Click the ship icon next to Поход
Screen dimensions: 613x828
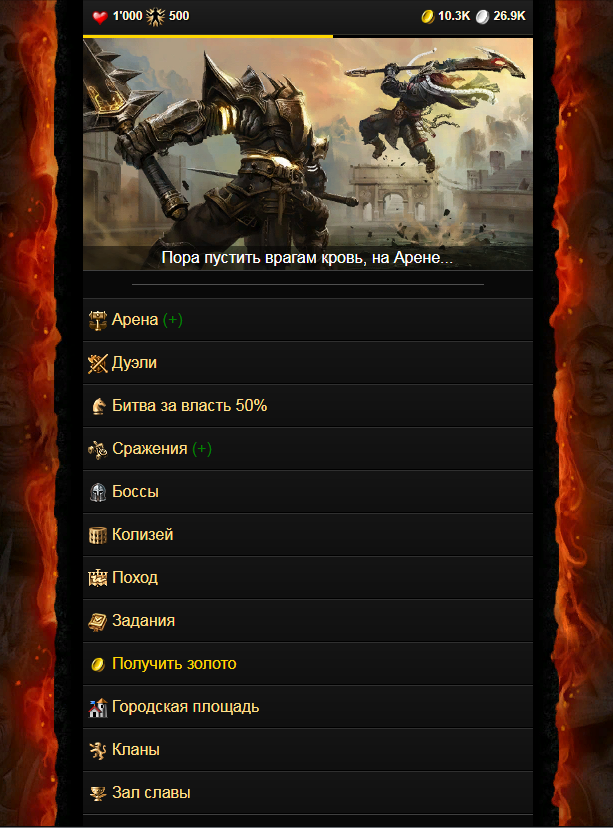[x=98, y=578]
